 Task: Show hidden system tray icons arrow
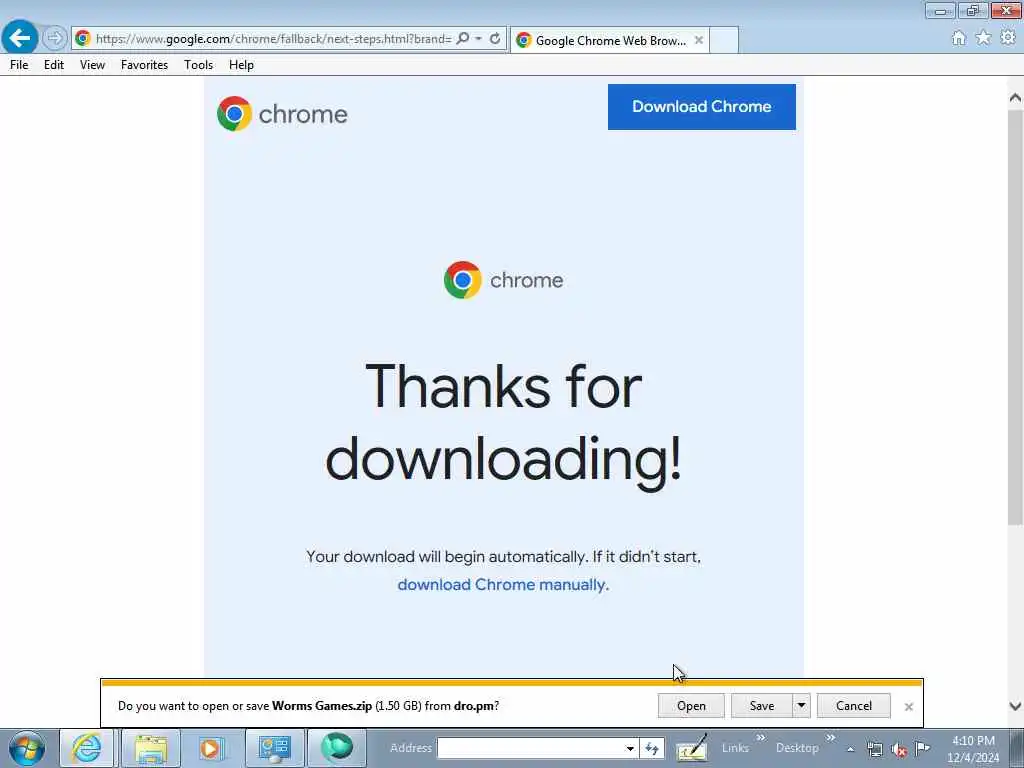click(850, 749)
